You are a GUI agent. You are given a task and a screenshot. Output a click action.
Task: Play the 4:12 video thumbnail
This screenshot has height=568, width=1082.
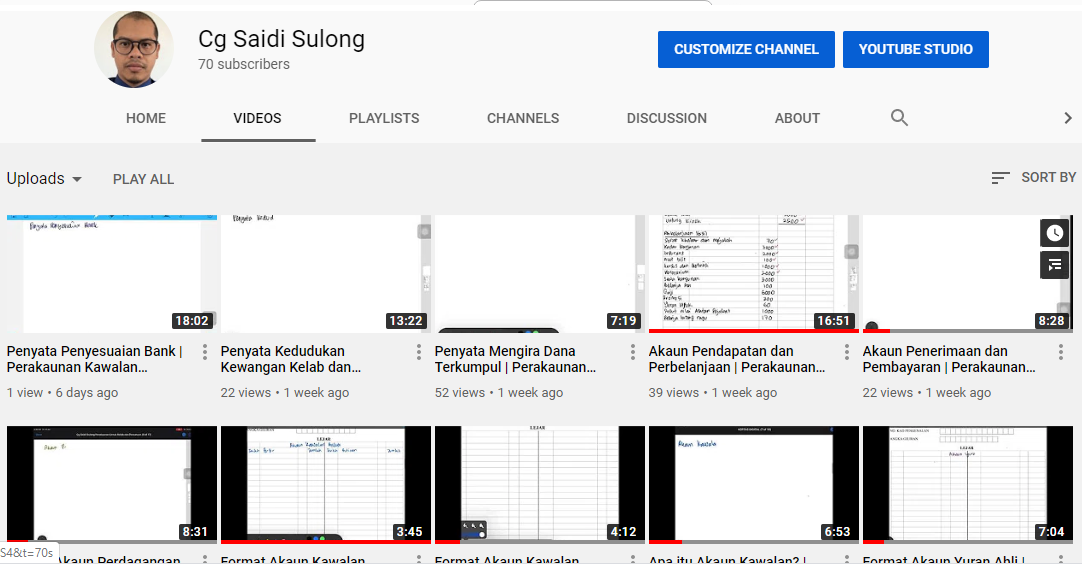click(540, 484)
